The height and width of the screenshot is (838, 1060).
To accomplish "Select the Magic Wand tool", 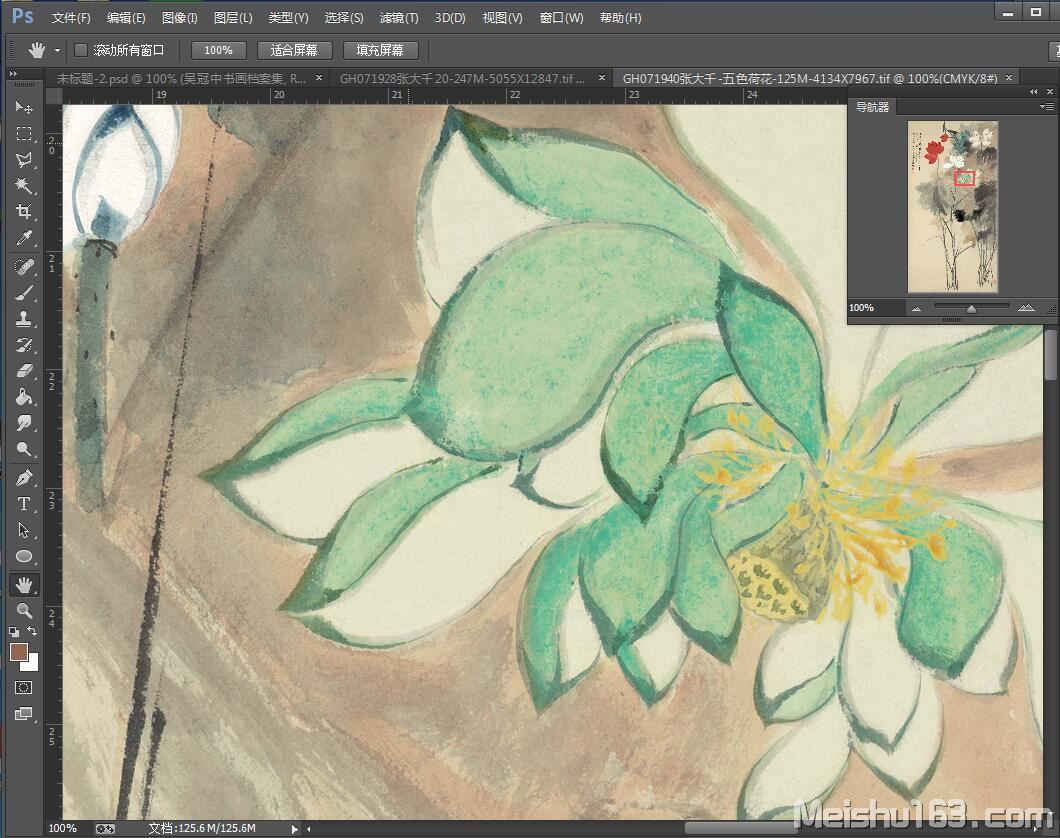I will [x=24, y=185].
